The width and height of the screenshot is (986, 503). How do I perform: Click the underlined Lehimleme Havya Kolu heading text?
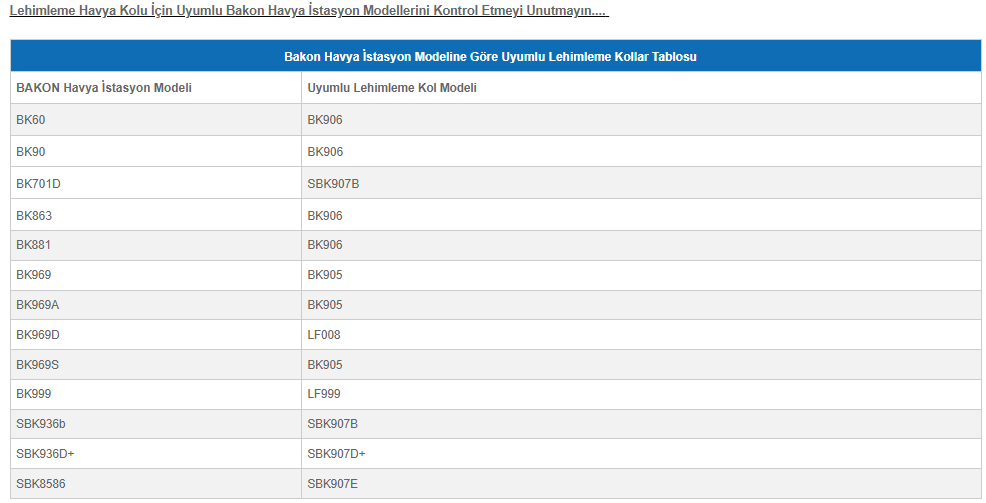click(x=308, y=10)
